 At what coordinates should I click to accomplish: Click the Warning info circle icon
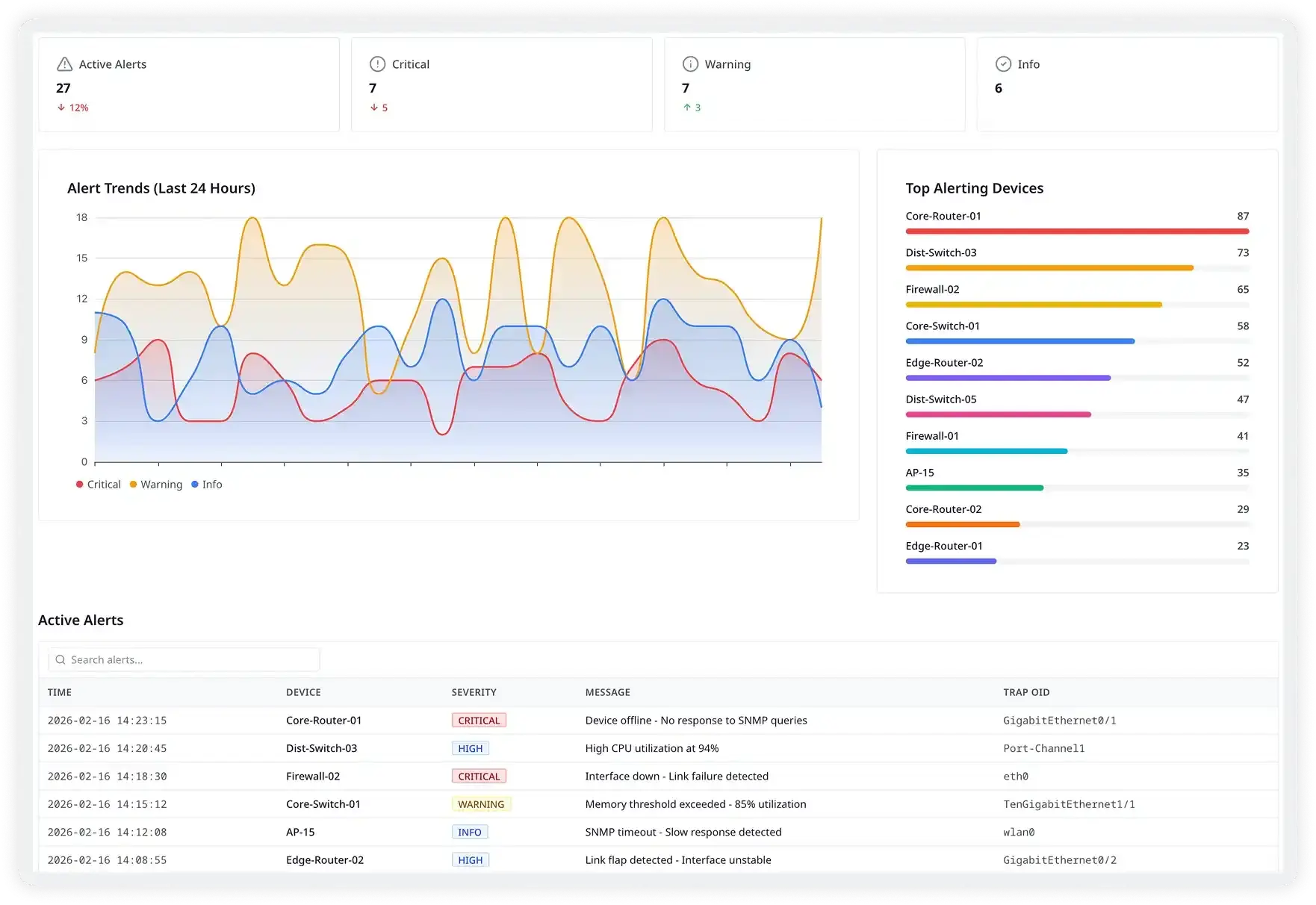coord(690,64)
